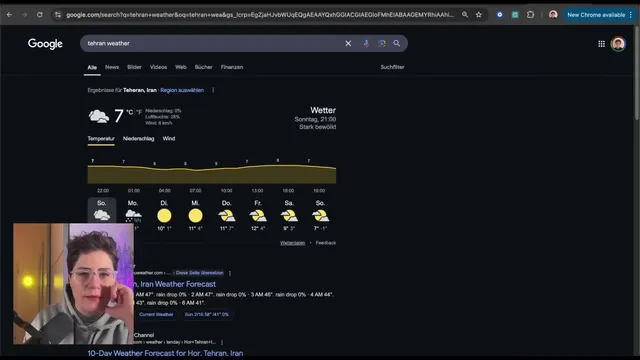Bookmark this page with the star icon
640x360 pixels.
pos(479,15)
